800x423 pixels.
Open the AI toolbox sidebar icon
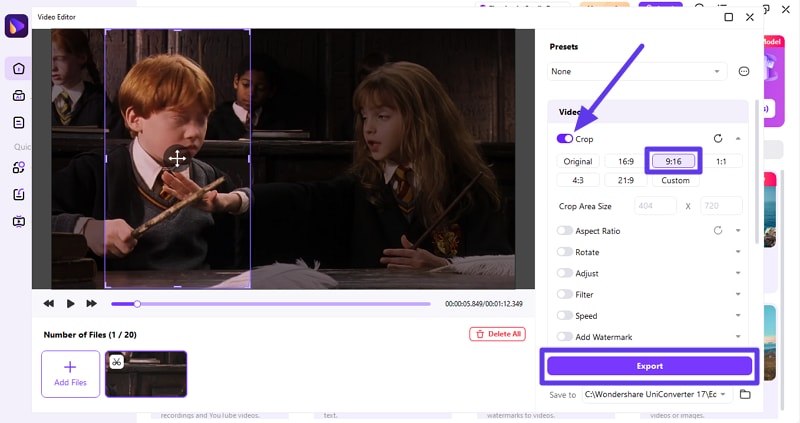coord(19,95)
